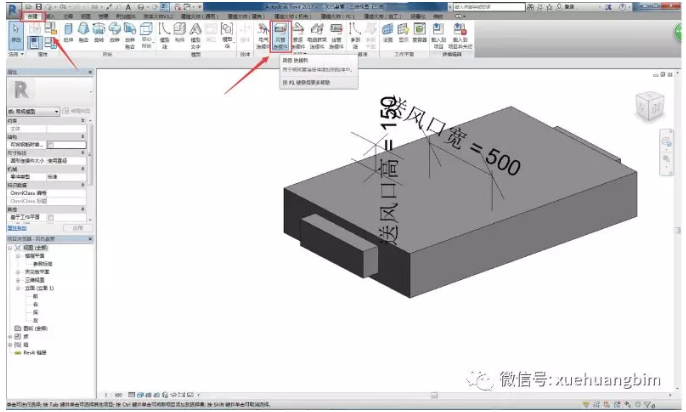This screenshot has height=412, width=686.
Task: Create a Blend form
Action: coord(83,33)
